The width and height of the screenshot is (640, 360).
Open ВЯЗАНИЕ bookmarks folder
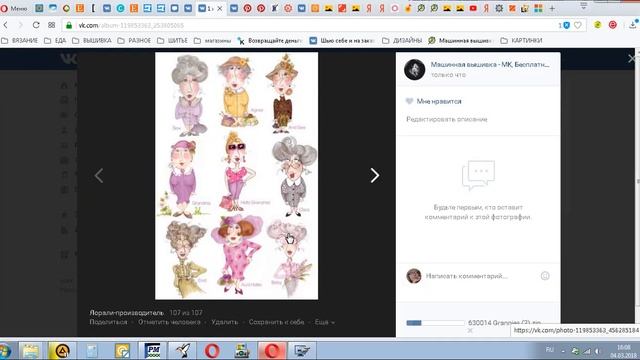(x=20, y=41)
